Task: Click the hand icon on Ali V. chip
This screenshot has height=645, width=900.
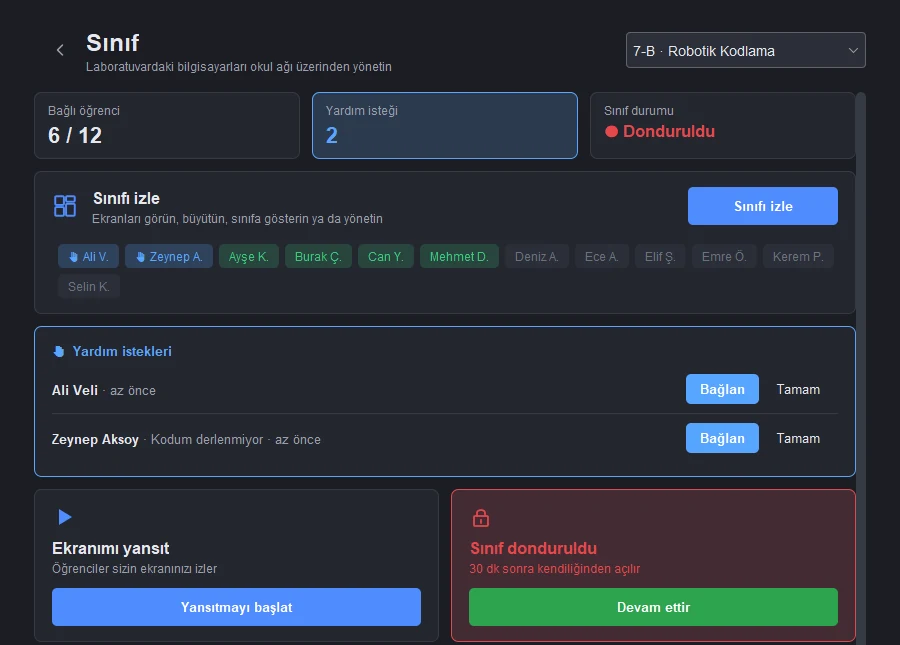Action: point(73,257)
